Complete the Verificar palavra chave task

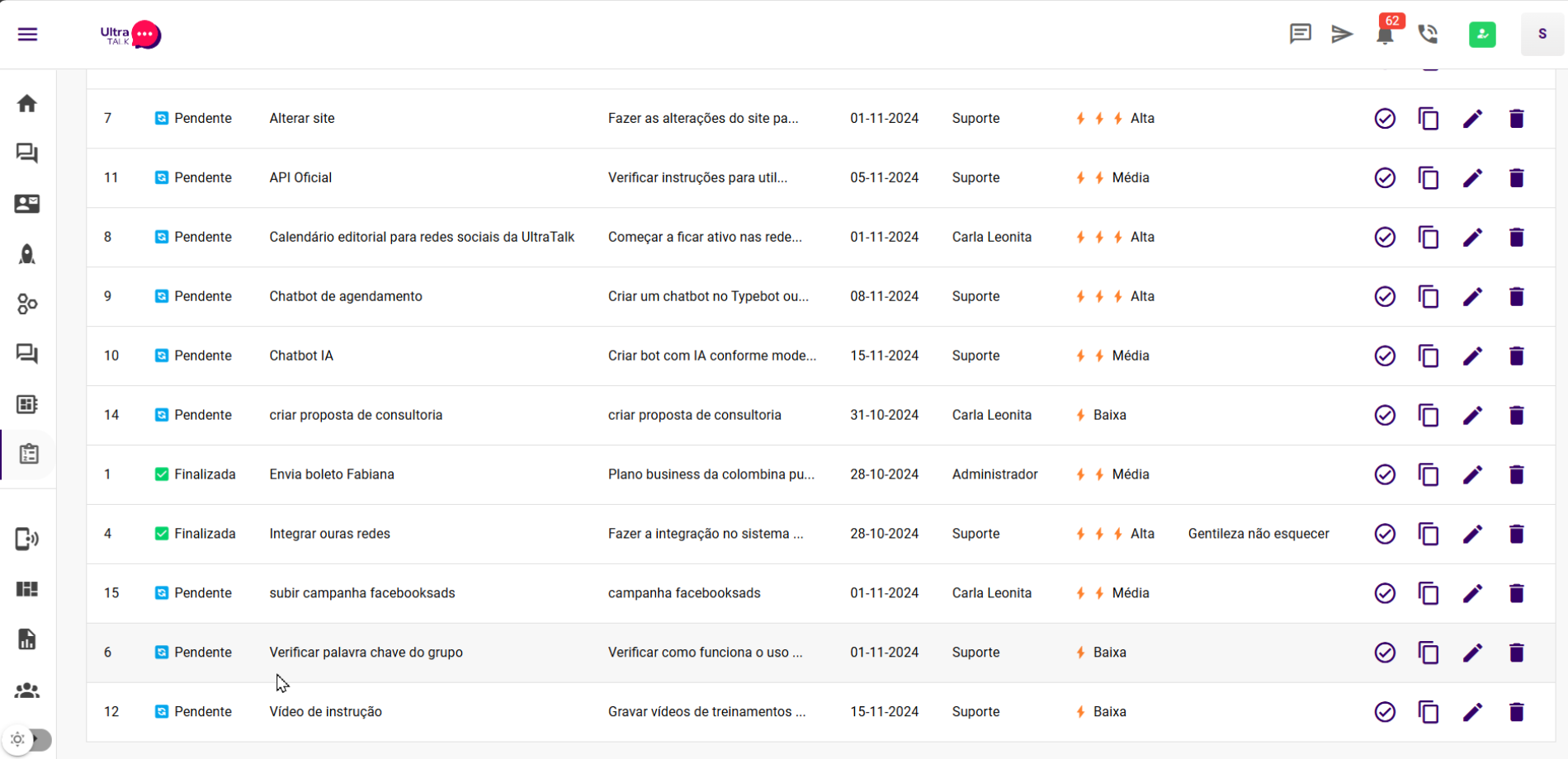click(x=1385, y=653)
